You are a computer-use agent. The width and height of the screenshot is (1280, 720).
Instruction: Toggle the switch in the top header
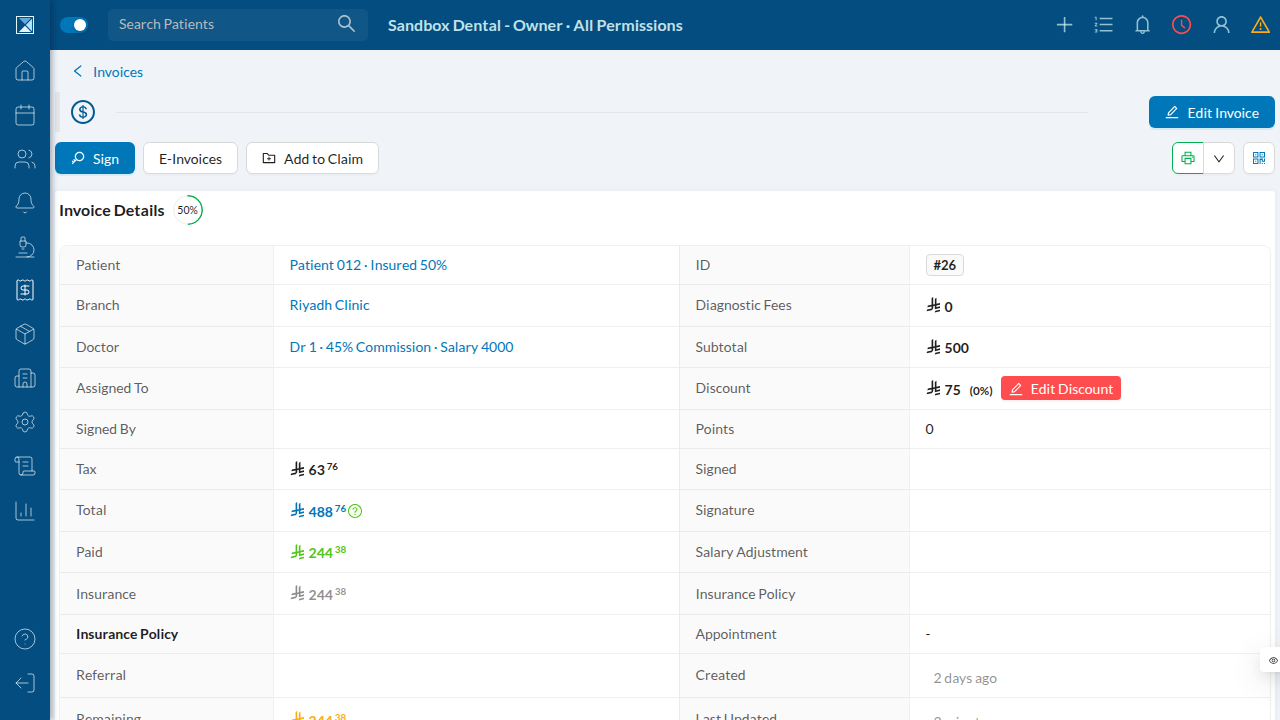(x=74, y=25)
